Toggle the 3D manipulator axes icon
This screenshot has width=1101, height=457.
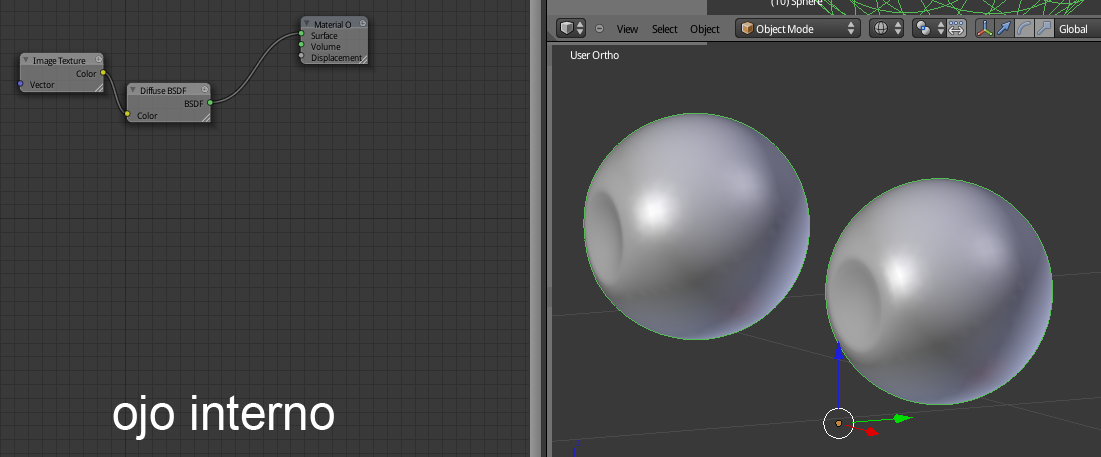[x=984, y=29]
